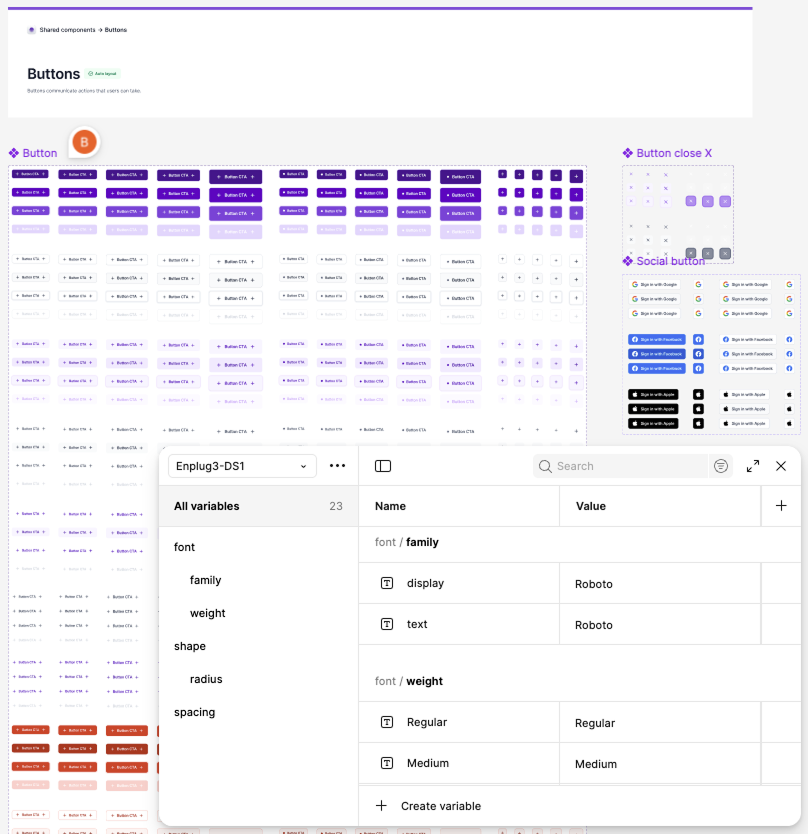The width and height of the screenshot is (808, 834).
Task: Click the orange B avatar near the Button section
Action: [x=84, y=143]
